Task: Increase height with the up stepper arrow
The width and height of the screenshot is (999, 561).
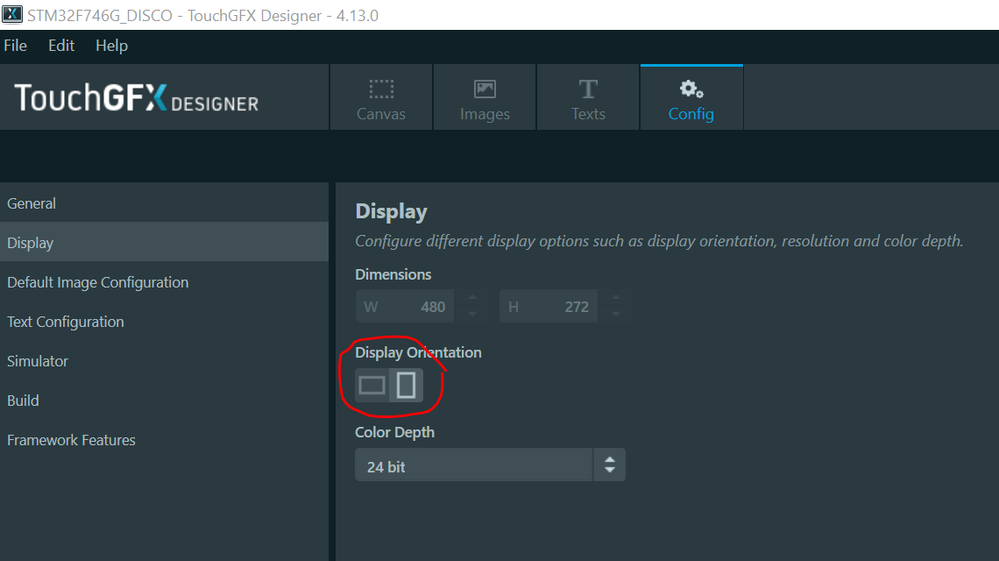Action: click(x=615, y=298)
